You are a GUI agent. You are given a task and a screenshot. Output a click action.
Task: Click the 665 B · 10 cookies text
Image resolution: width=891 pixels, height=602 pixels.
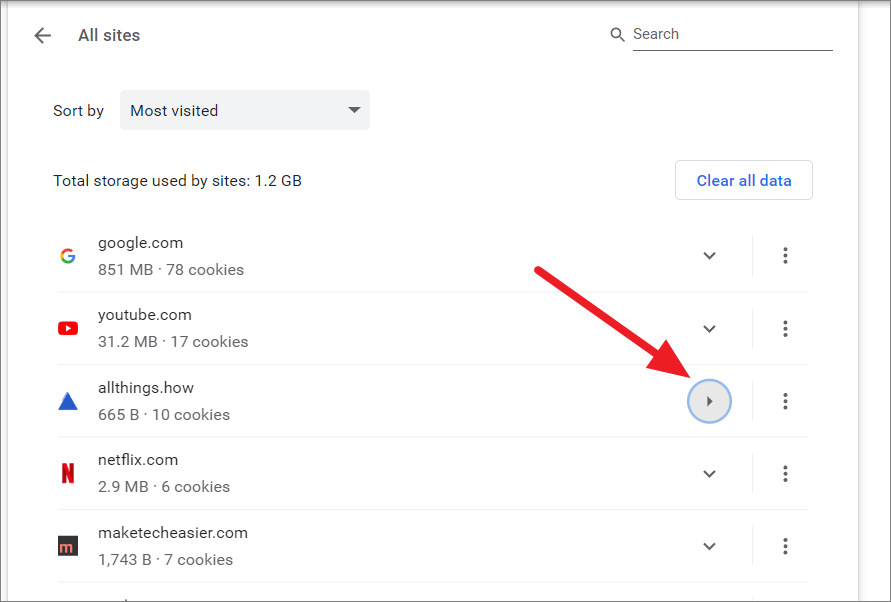pos(164,415)
